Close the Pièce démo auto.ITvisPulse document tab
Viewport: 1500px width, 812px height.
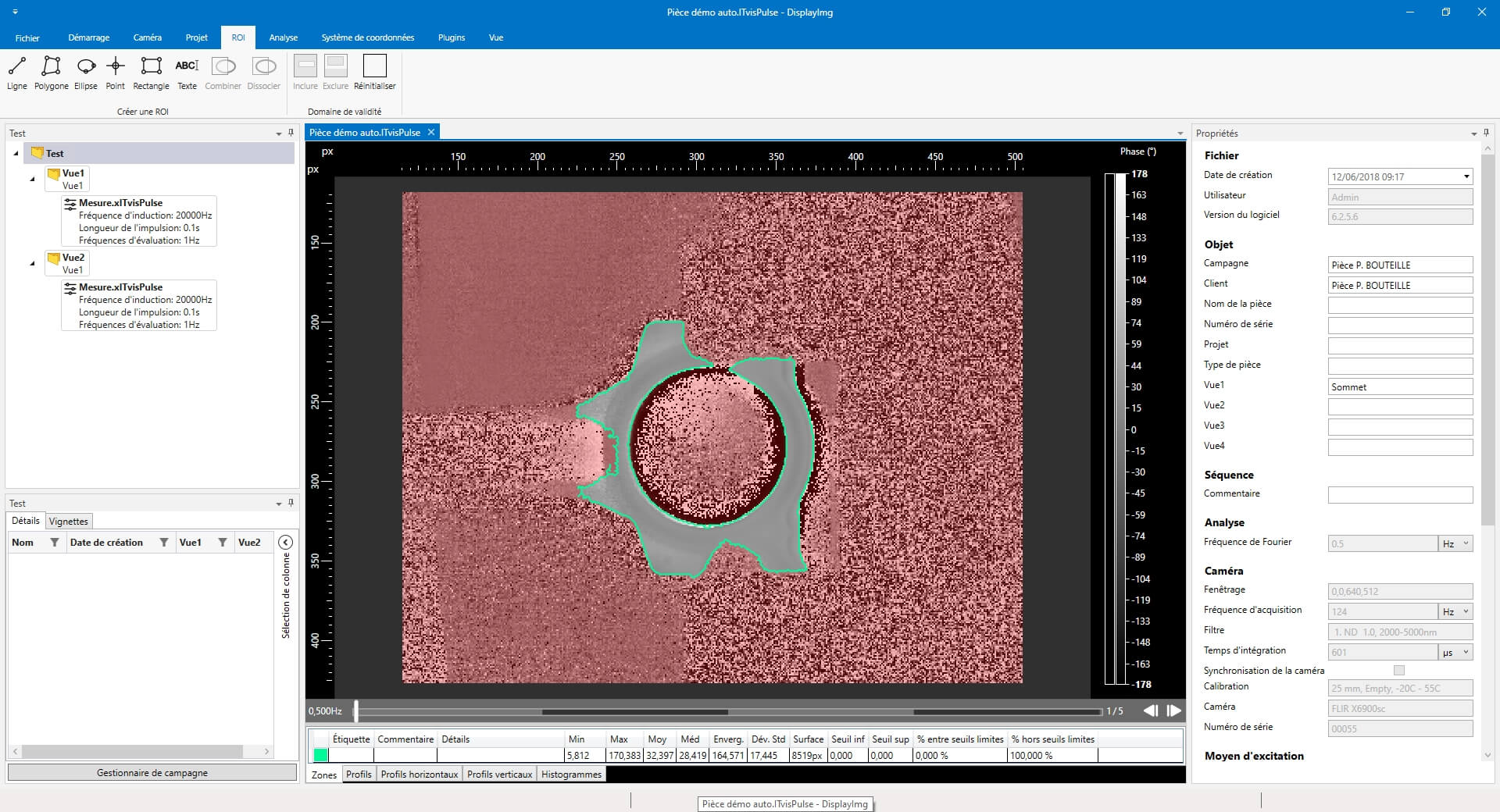click(x=430, y=133)
